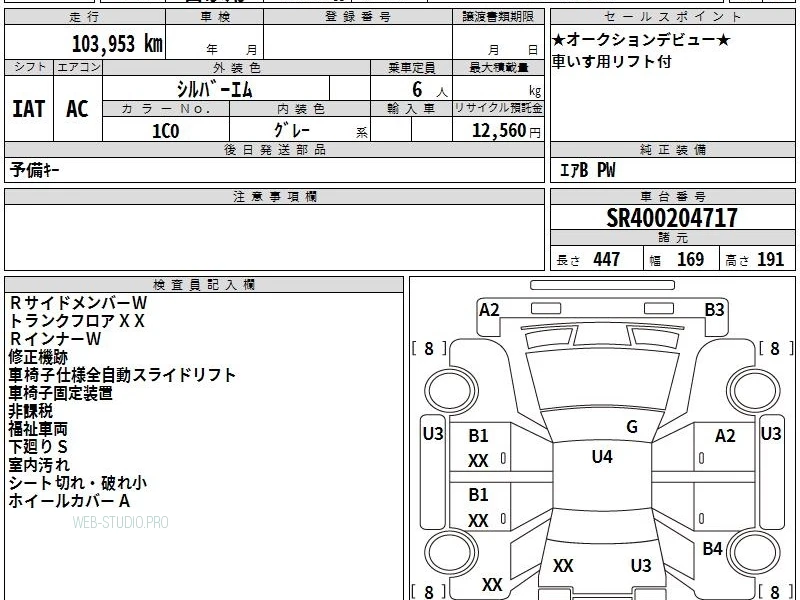
Task: Select the note RサイドメンバーW
Action: [x=78, y=303]
